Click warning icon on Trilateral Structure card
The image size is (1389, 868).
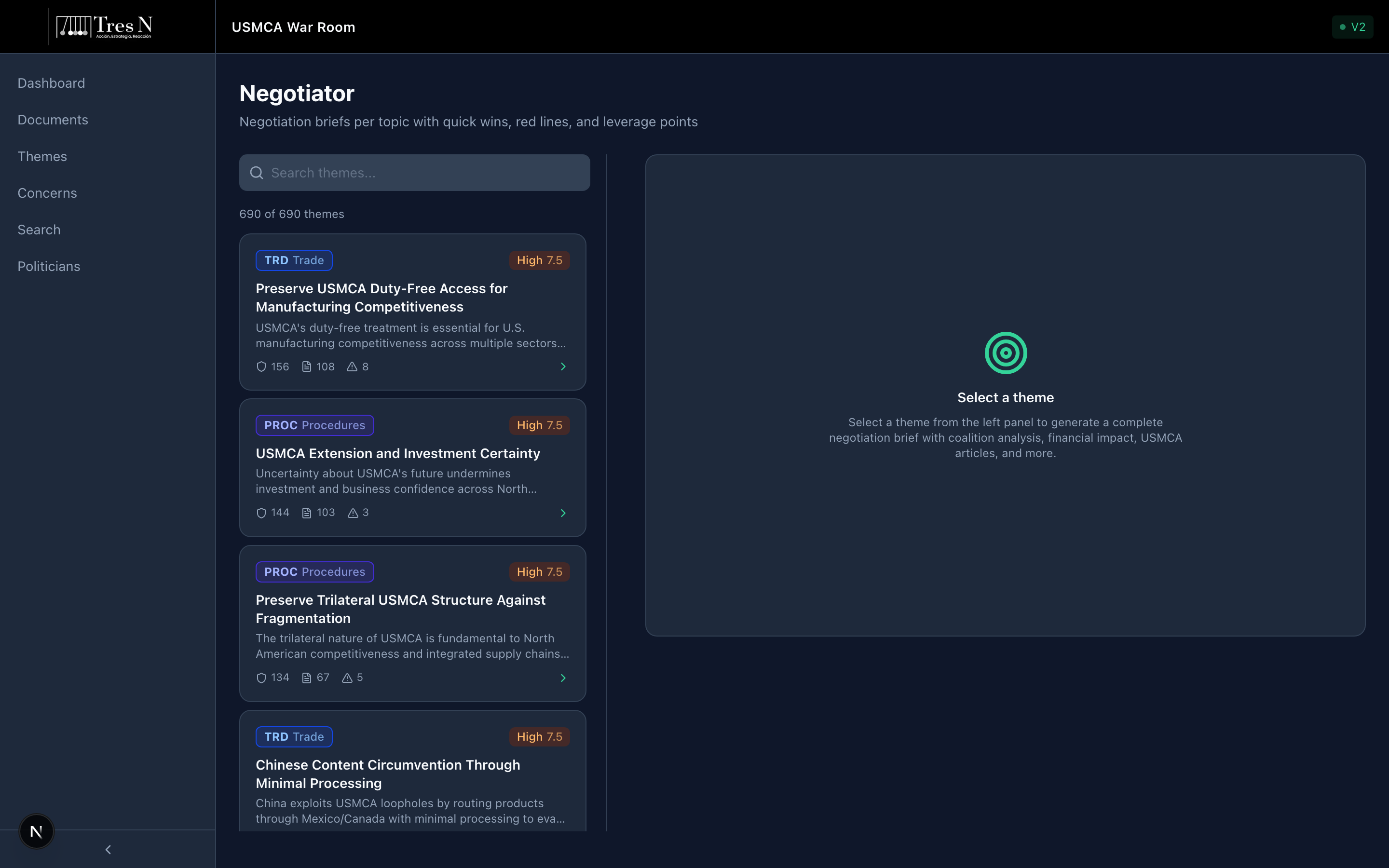click(347, 678)
